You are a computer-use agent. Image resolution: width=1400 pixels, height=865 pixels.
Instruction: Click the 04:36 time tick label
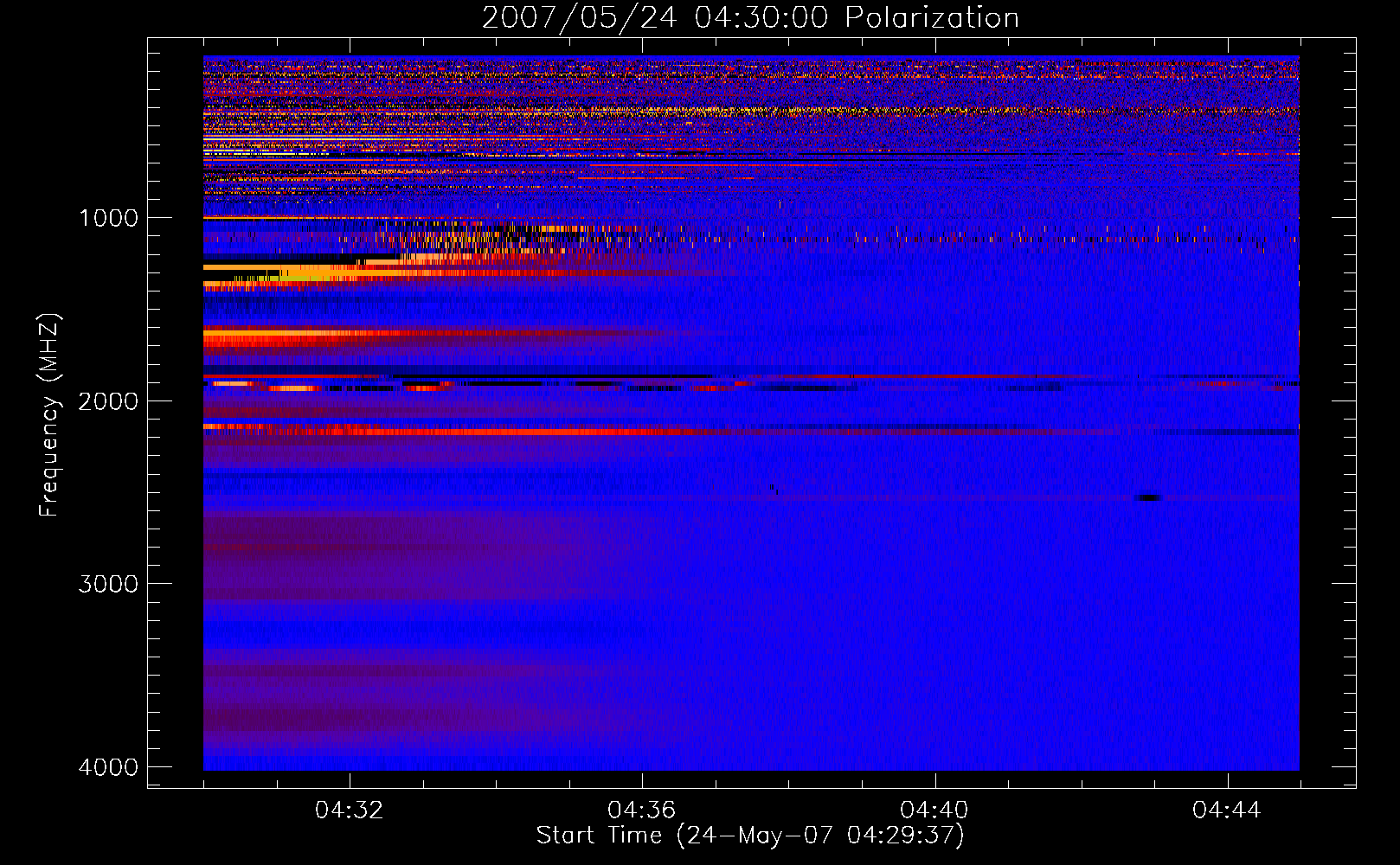(642, 811)
